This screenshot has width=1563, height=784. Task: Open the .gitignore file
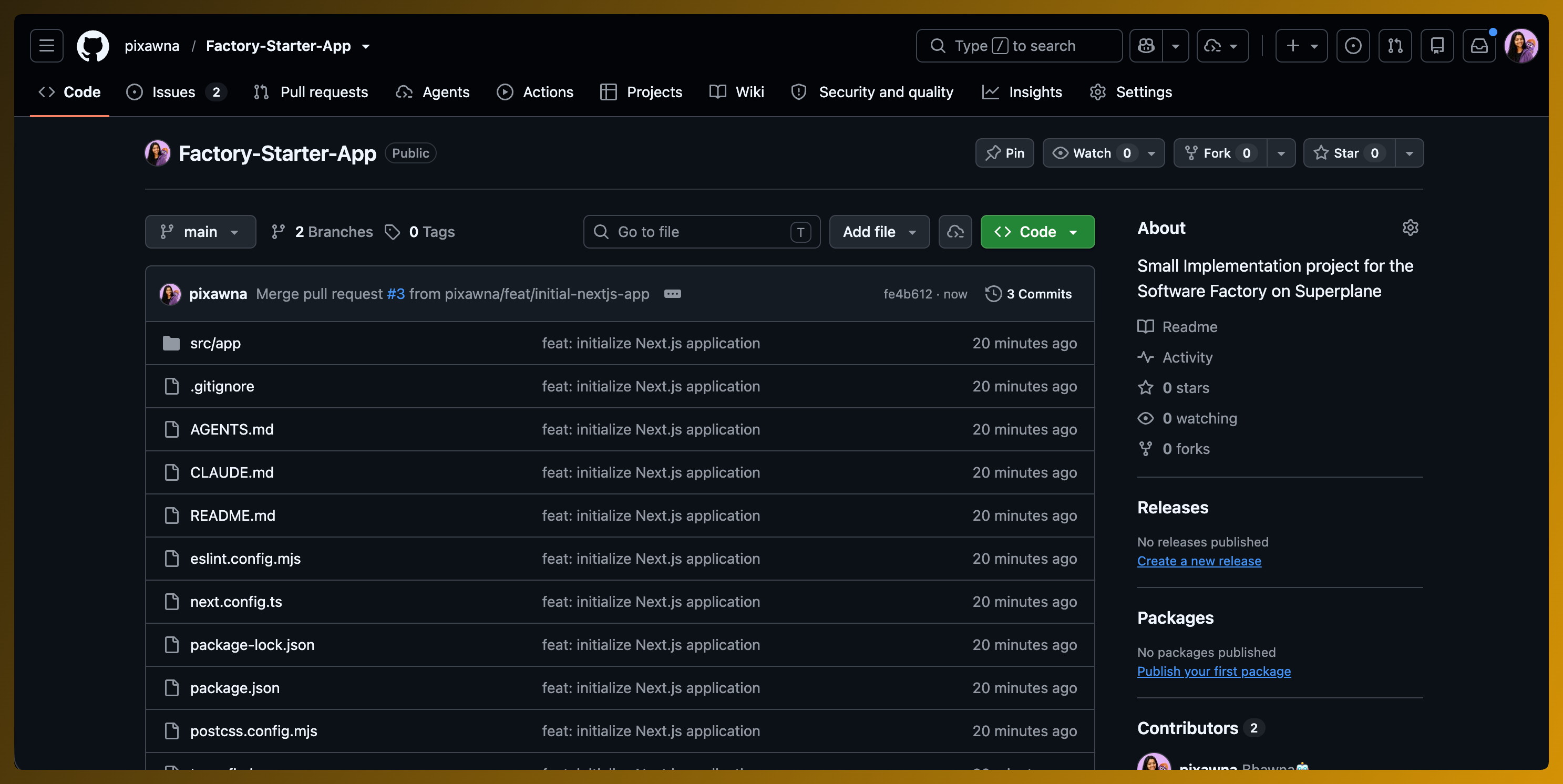point(222,386)
